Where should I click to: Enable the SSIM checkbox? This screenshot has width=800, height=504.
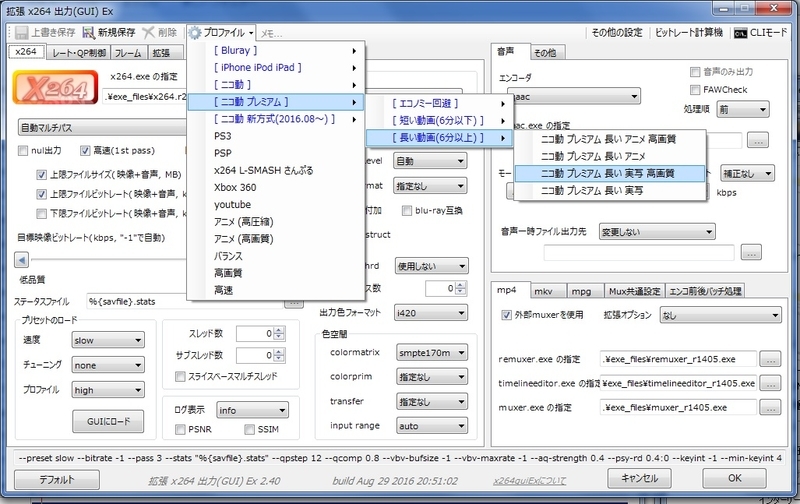point(249,430)
